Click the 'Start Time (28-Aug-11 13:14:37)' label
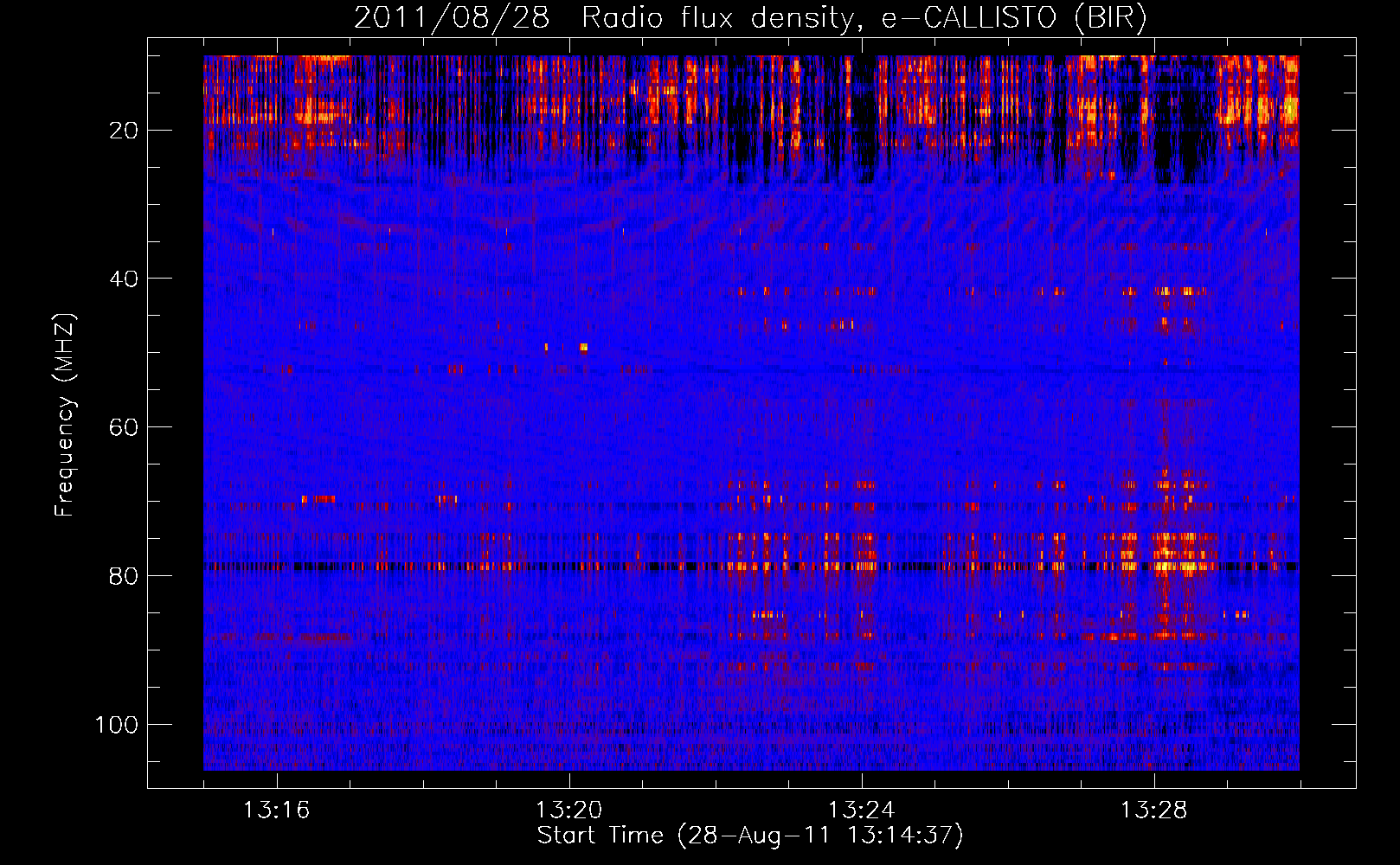 click(x=750, y=836)
